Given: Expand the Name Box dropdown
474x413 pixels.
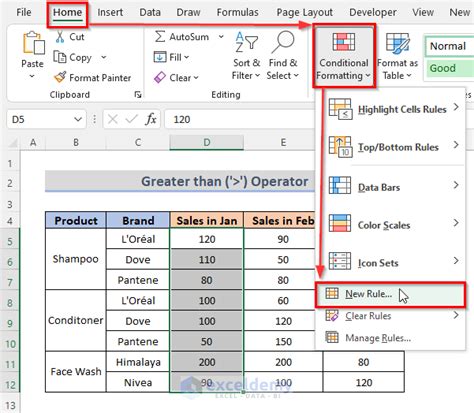Looking at the screenshot, I should pos(78,119).
